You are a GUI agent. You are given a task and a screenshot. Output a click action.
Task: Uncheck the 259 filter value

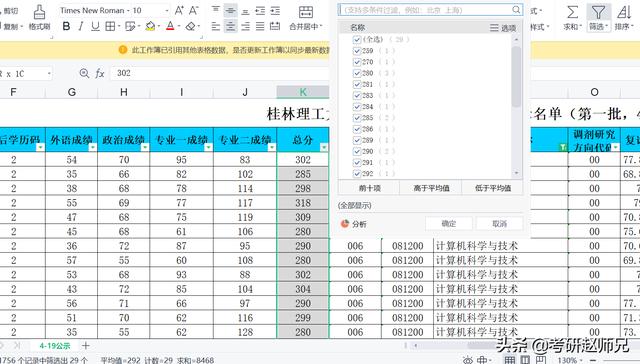(357, 51)
